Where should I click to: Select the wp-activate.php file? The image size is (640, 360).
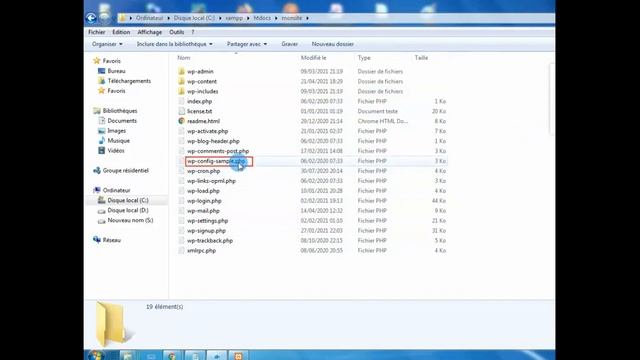click(207, 131)
